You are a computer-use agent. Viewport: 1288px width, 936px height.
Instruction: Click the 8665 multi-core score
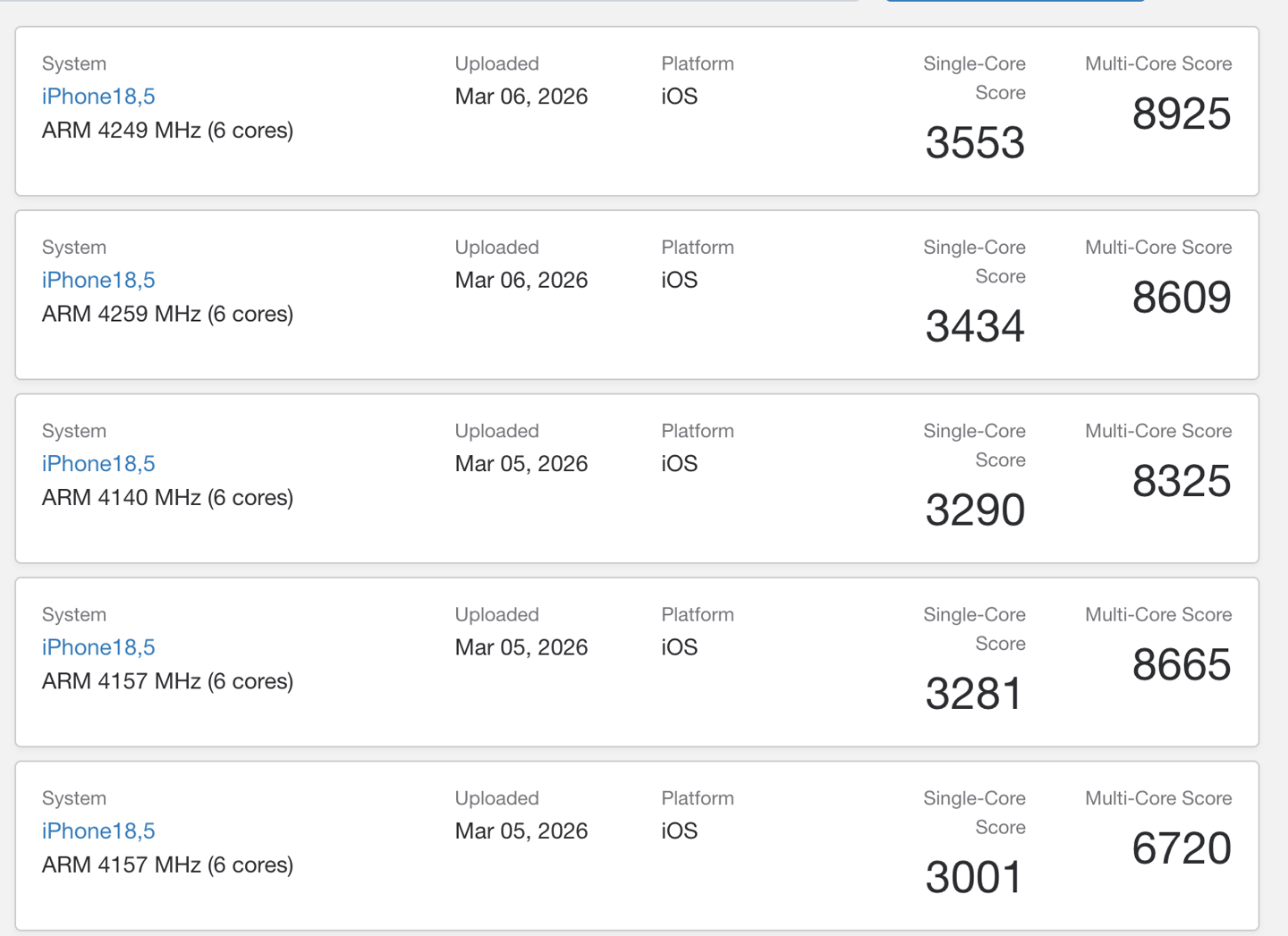pos(1181,665)
